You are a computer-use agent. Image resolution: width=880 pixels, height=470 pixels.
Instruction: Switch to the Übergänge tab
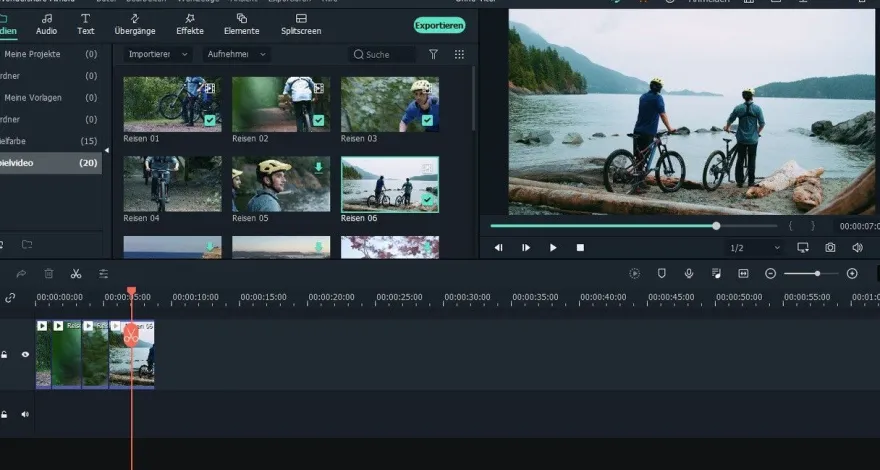[135, 25]
